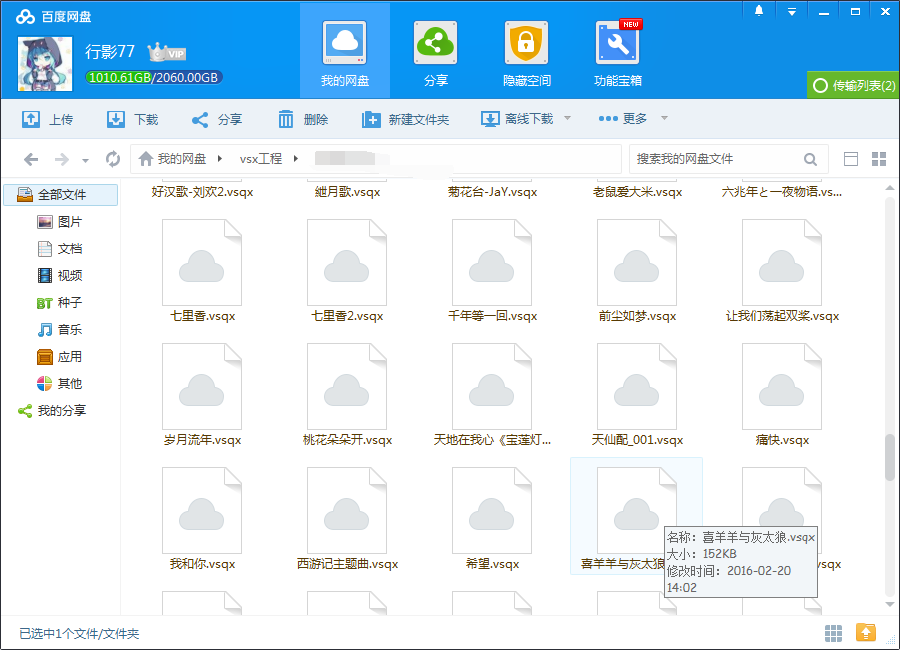900x650 pixels.
Task: Go back with the left arrow
Action: click(x=31, y=159)
